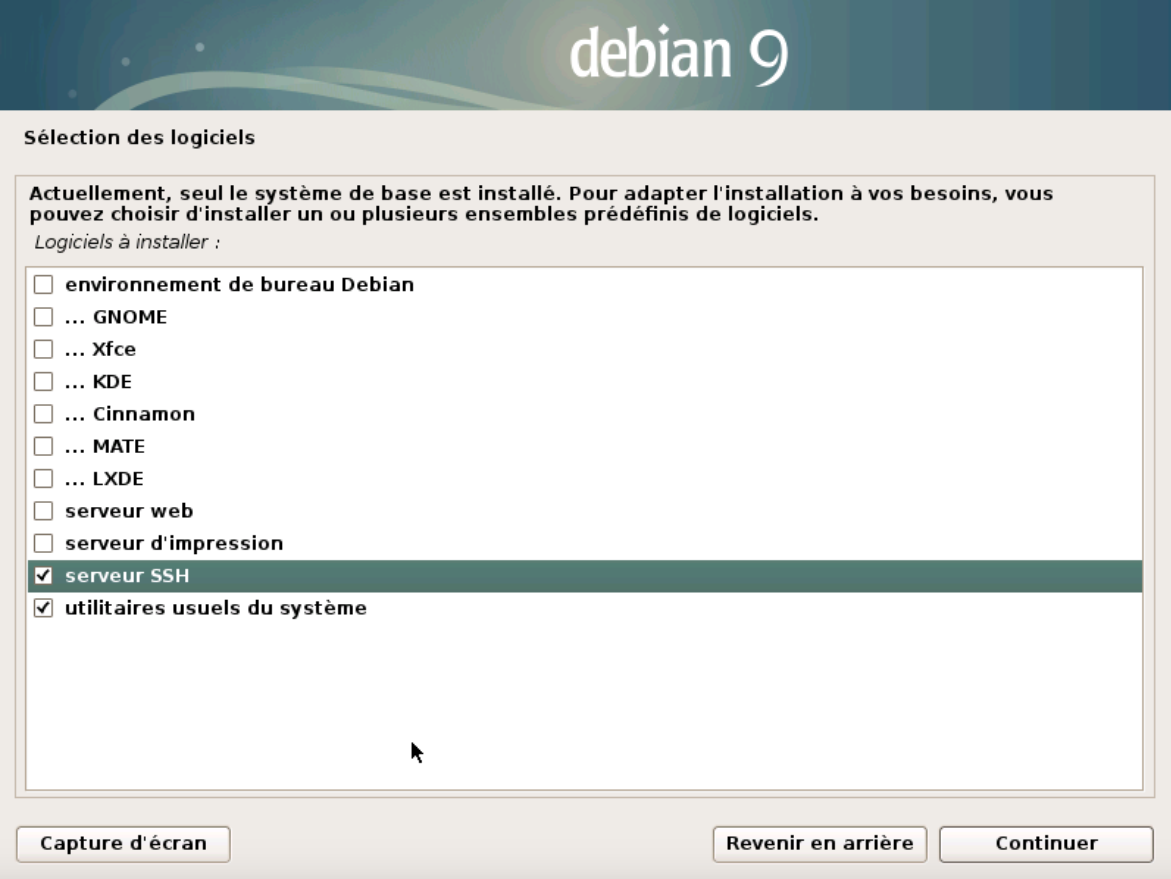This screenshot has width=1171, height=879.
Task: Tick the serveur web checkbox
Action: (x=43, y=511)
